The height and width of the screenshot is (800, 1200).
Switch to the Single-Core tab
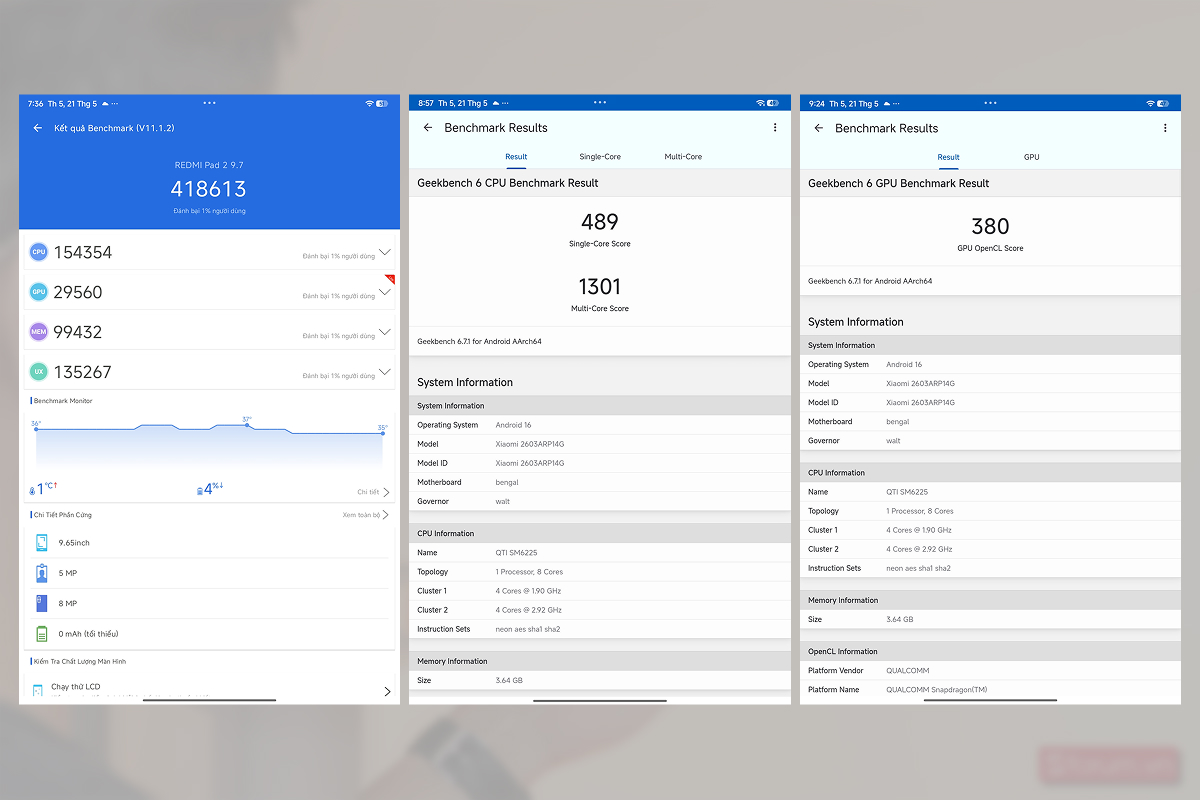[600, 157]
